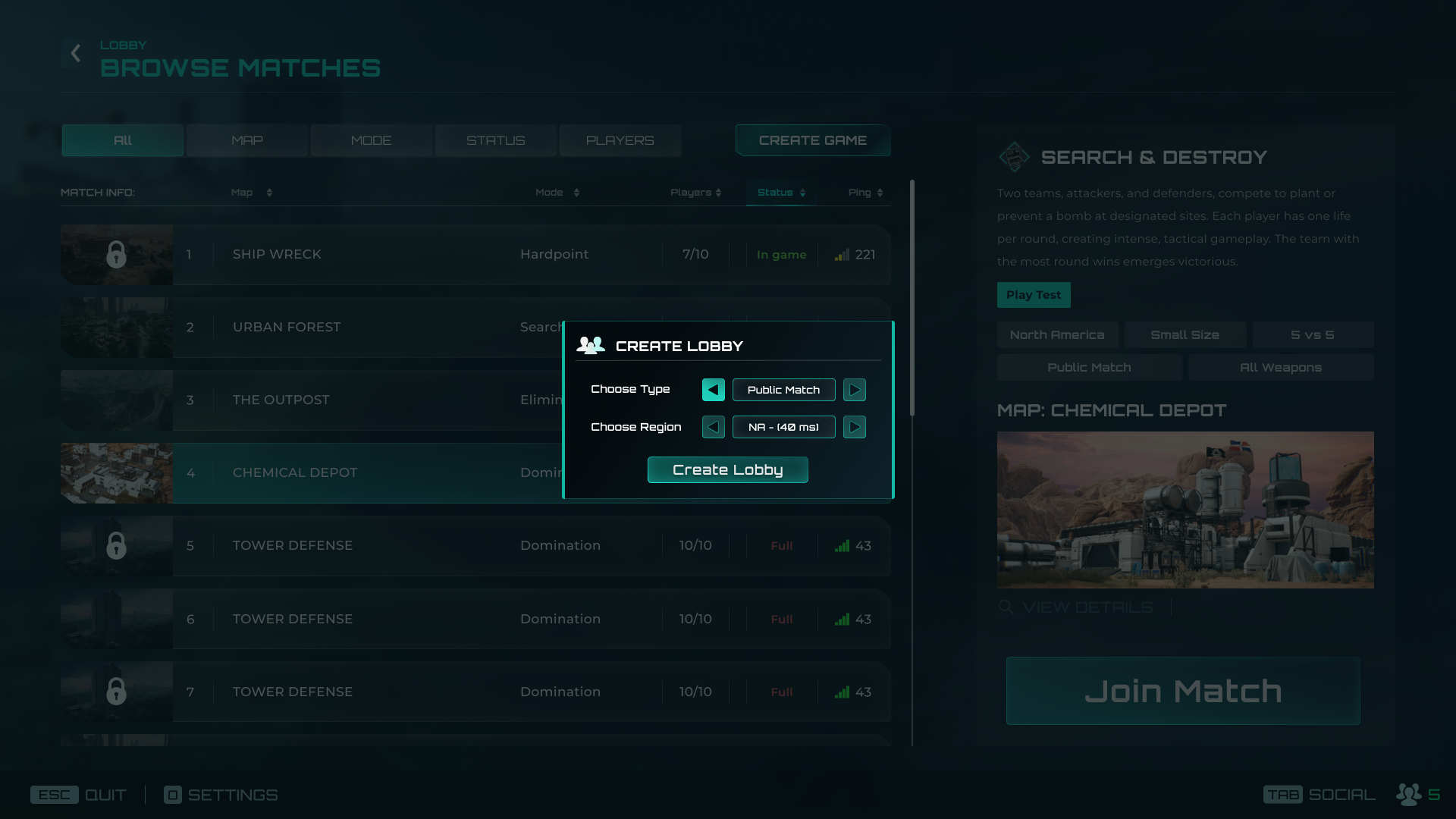
Task: Click the Create Lobby people icon
Action: tap(590, 346)
